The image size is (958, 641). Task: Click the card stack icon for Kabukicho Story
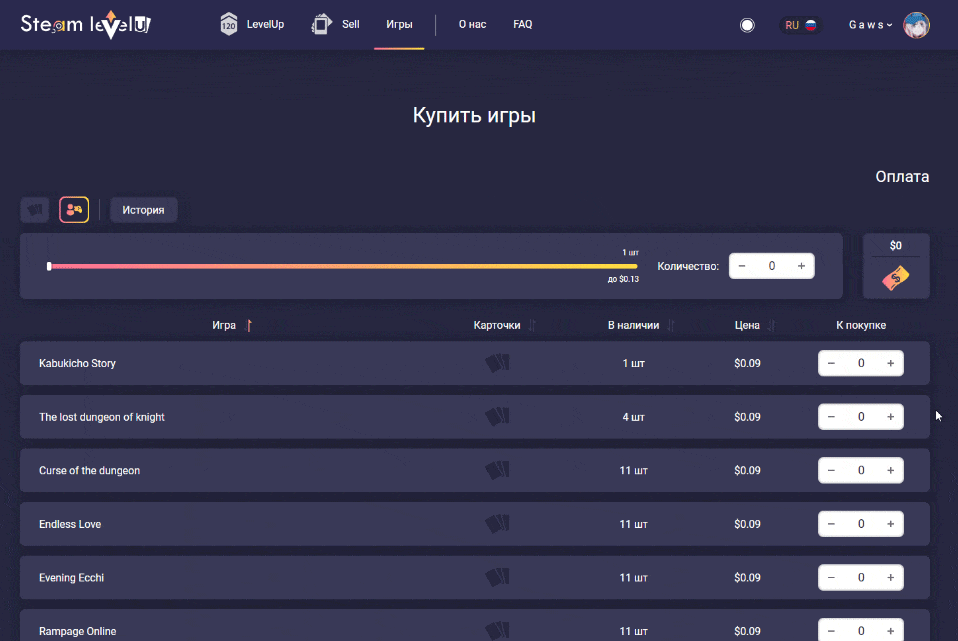497,362
